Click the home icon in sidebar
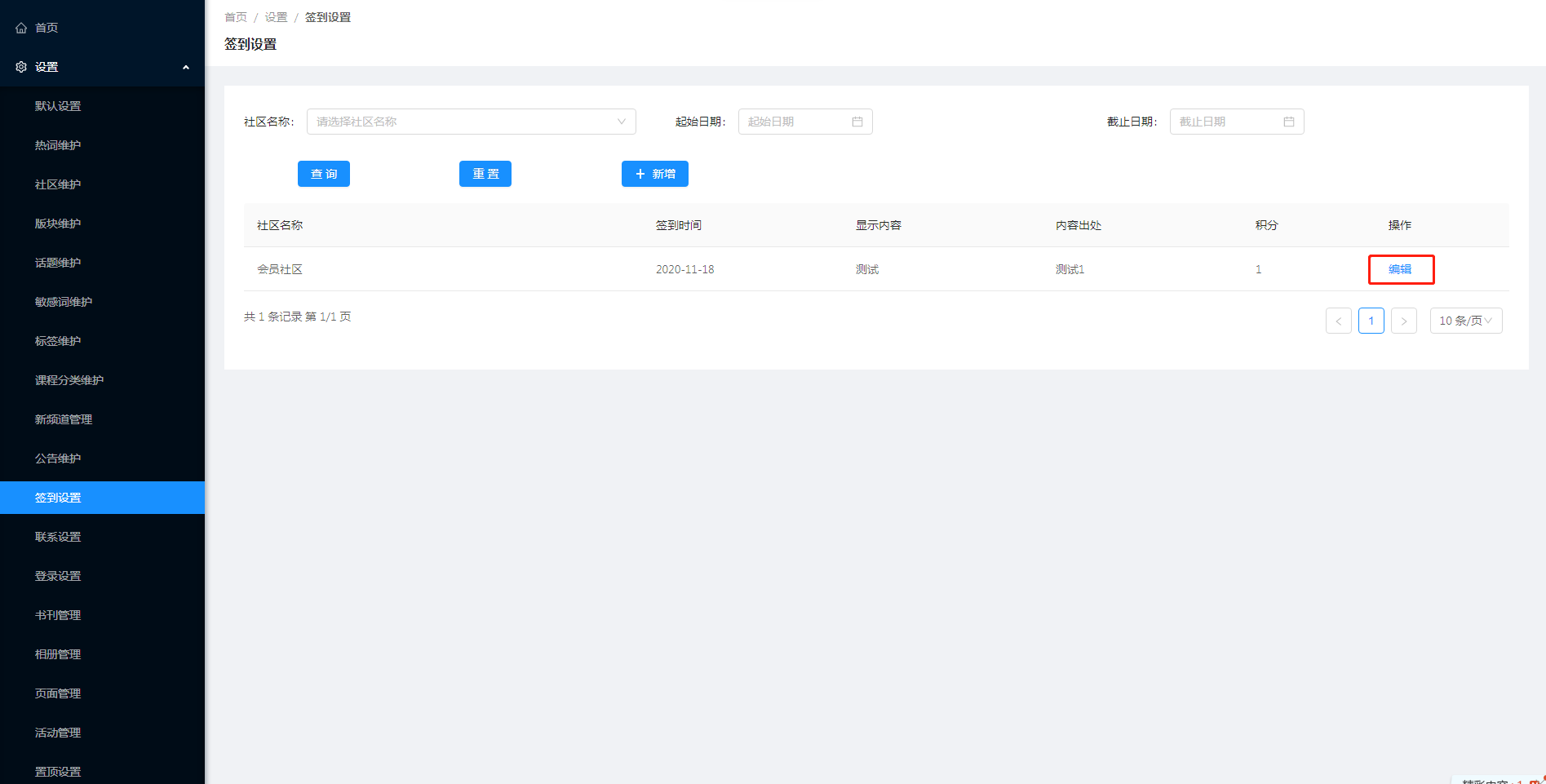Image resolution: width=1546 pixels, height=784 pixels. pos(21,28)
